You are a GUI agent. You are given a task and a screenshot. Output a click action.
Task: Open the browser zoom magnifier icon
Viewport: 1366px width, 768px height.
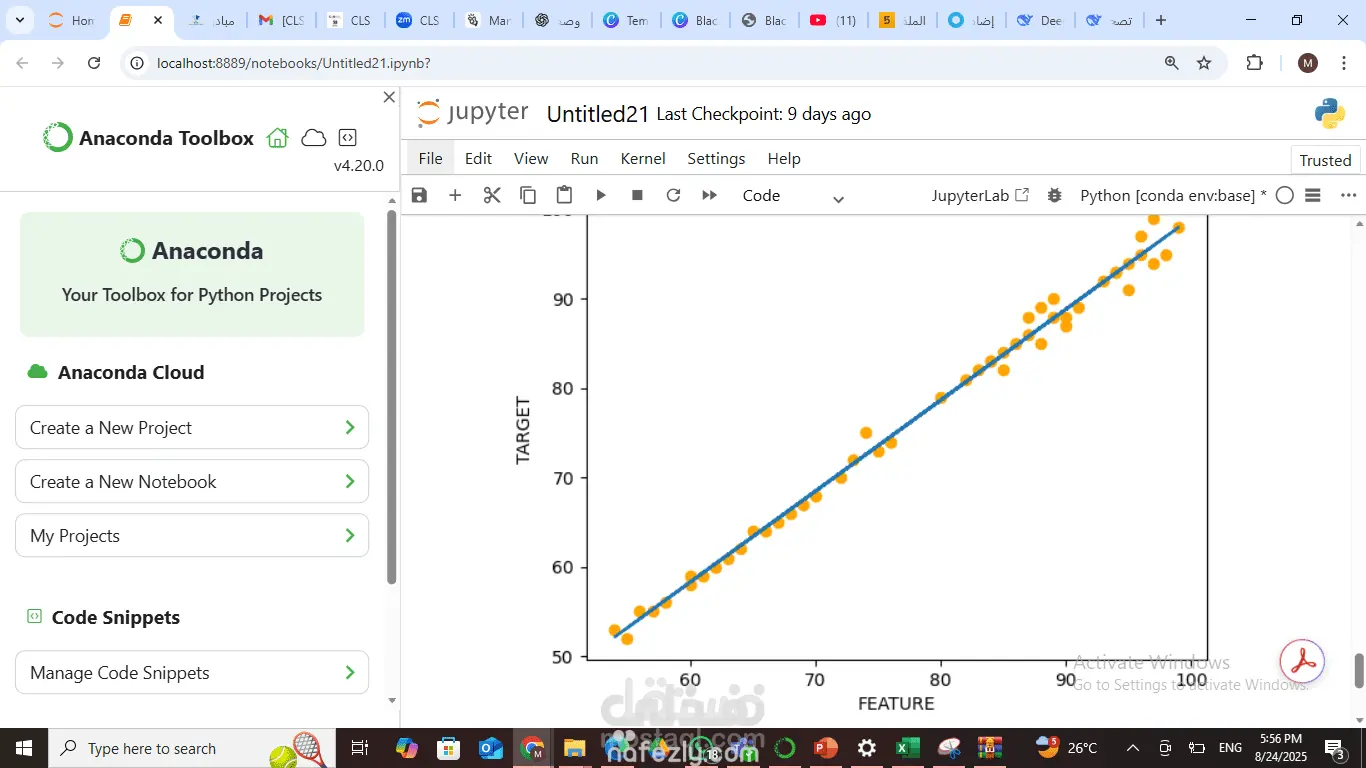1172,63
